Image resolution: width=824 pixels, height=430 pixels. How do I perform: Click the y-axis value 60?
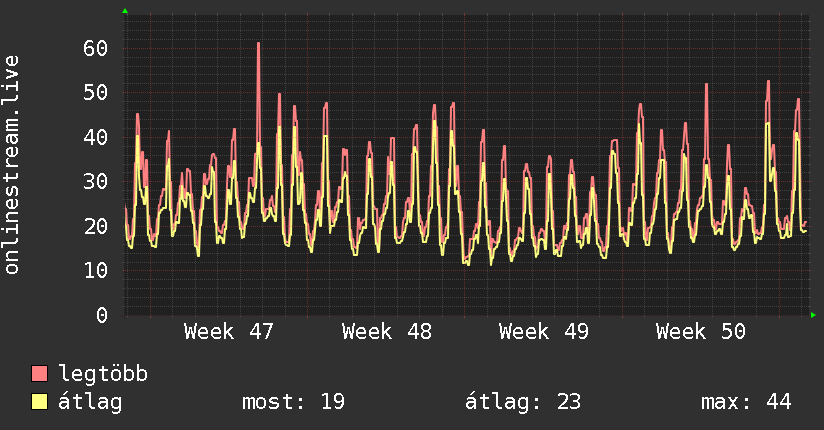95,48
